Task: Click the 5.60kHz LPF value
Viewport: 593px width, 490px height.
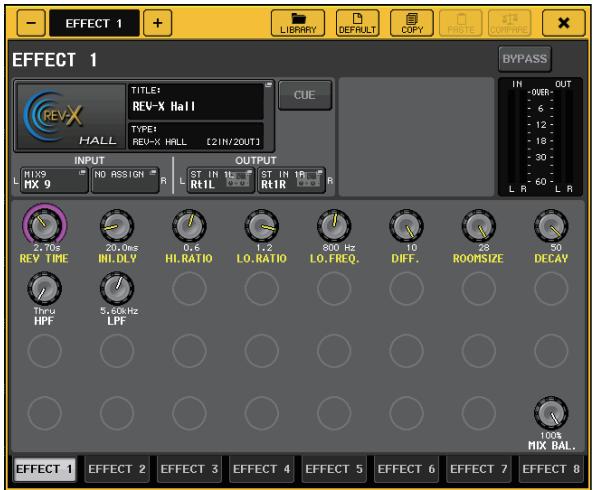Action: tap(119, 311)
